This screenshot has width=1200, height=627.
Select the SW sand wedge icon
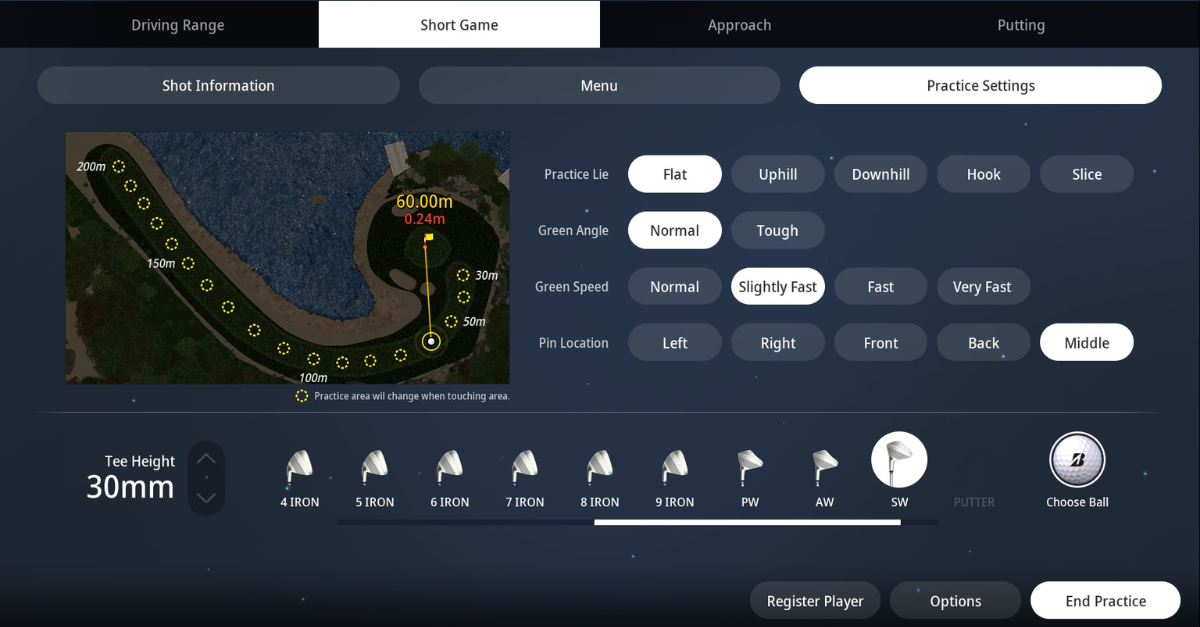(899, 461)
